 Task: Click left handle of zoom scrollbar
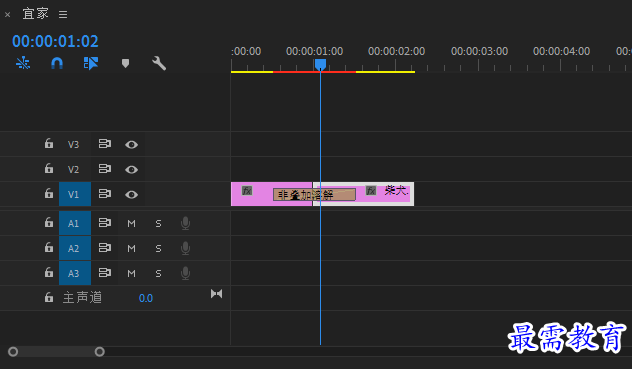pos(13,352)
